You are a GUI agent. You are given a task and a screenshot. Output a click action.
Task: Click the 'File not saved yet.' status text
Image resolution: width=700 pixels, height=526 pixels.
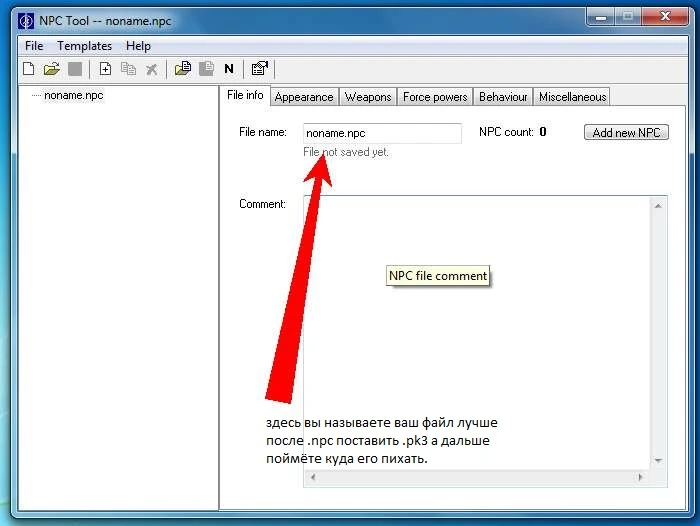tap(346, 152)
